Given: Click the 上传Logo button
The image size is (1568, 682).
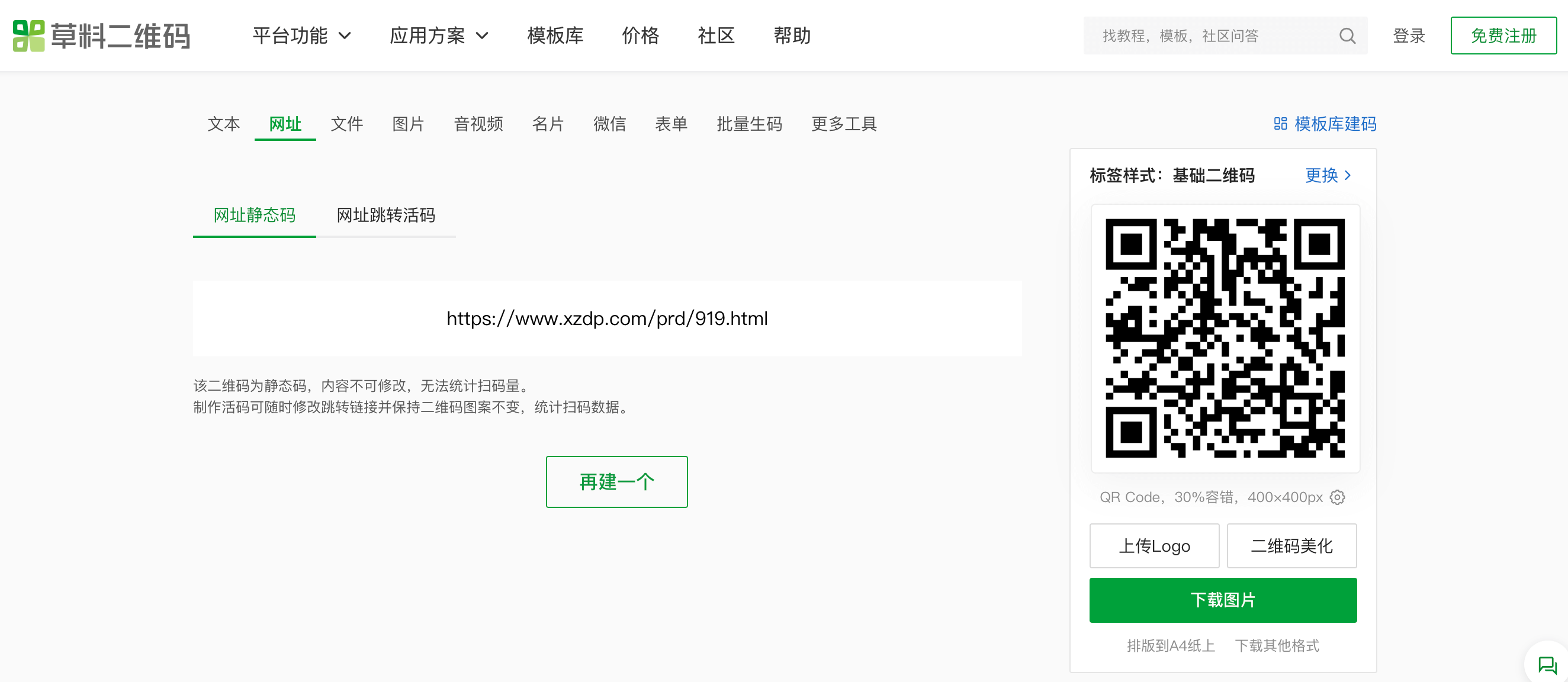Looking at the screenshot, I should [x=1154, y=546].
